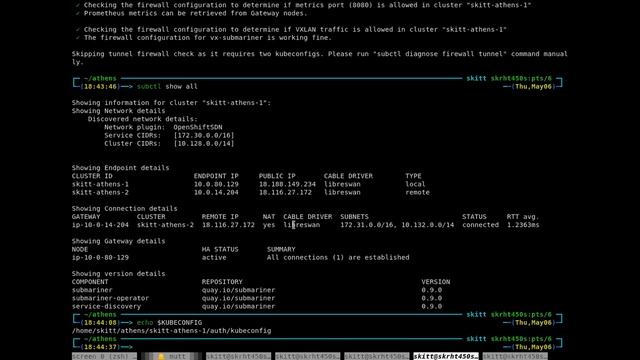640x360 pixels.
Task: Click 'Showing Endpoint details' heading
Action: (120, 168)
